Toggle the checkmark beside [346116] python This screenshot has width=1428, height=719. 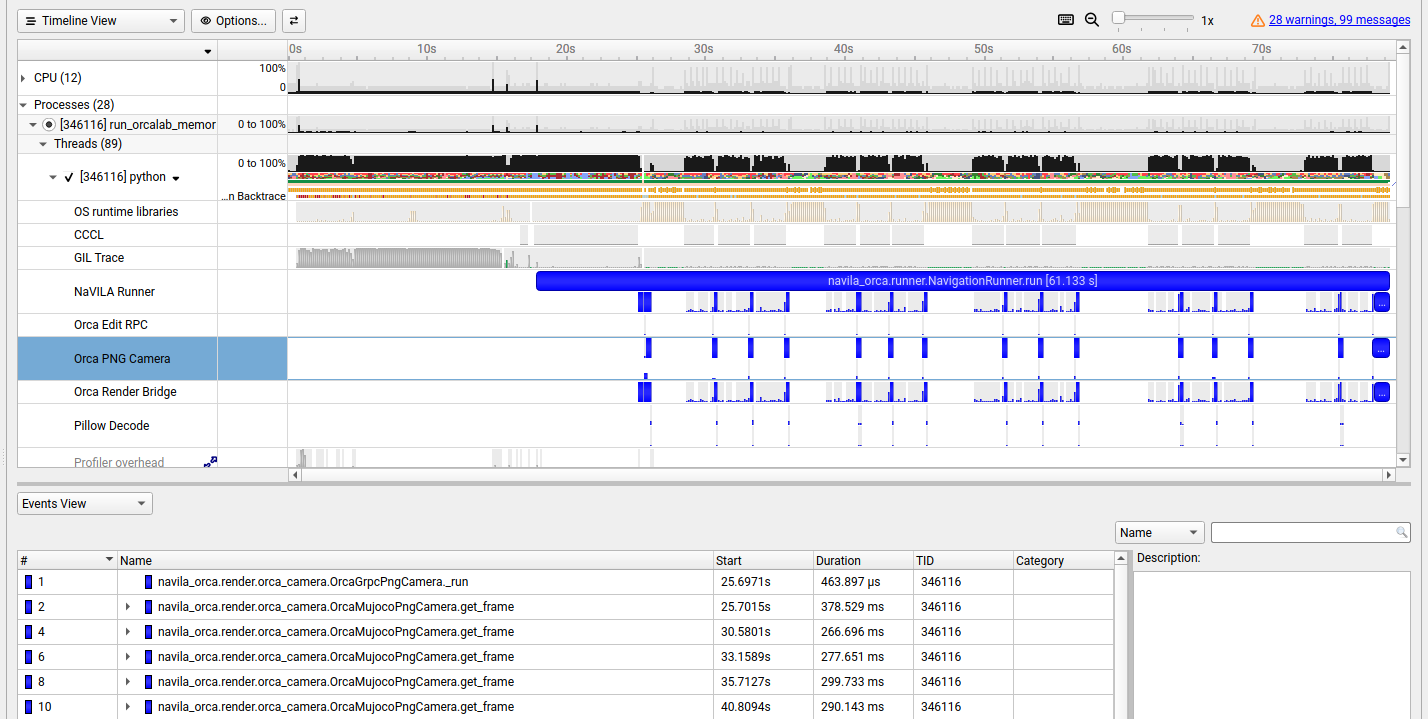click(69, 177)
